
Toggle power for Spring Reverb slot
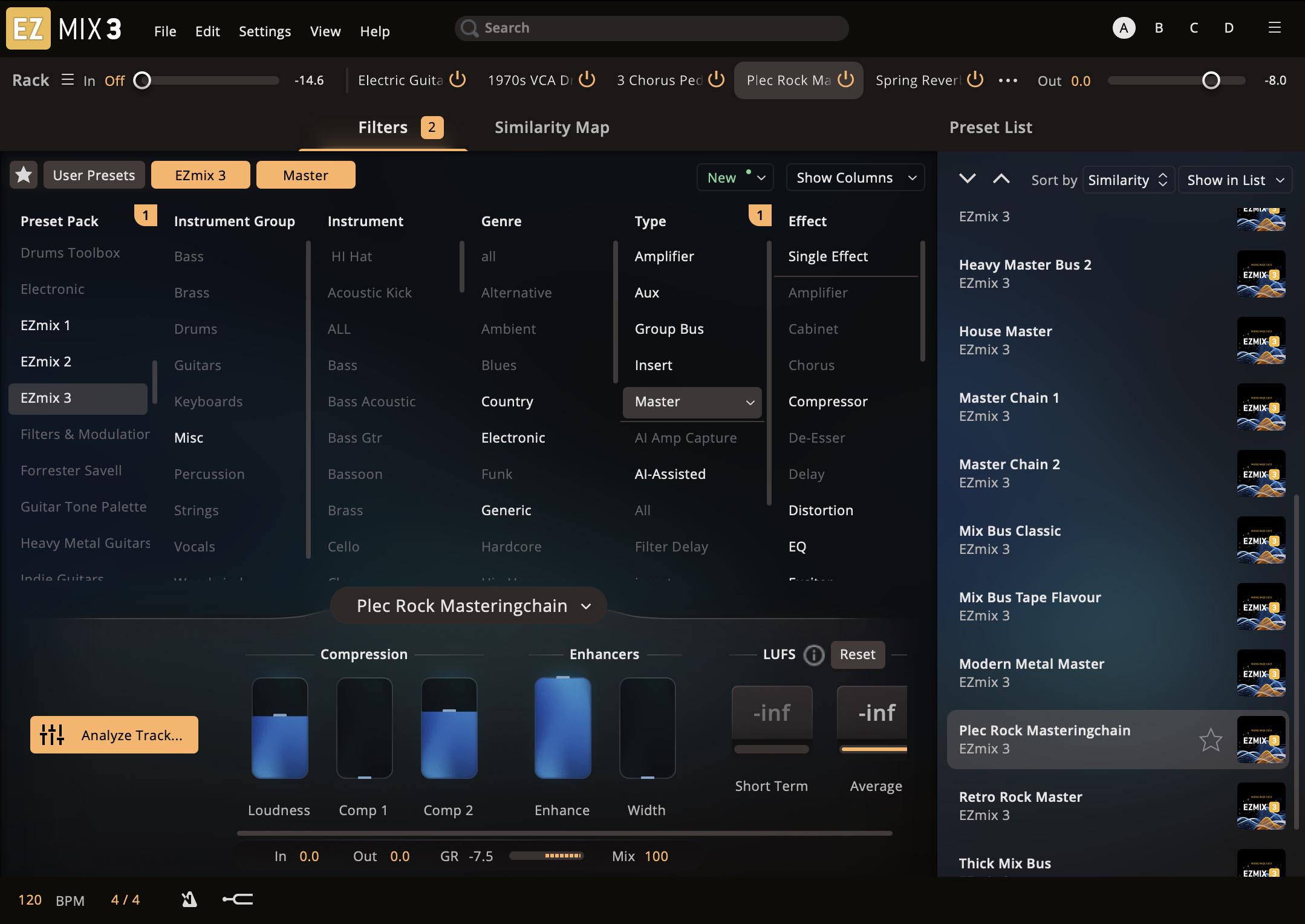(975, 79)
